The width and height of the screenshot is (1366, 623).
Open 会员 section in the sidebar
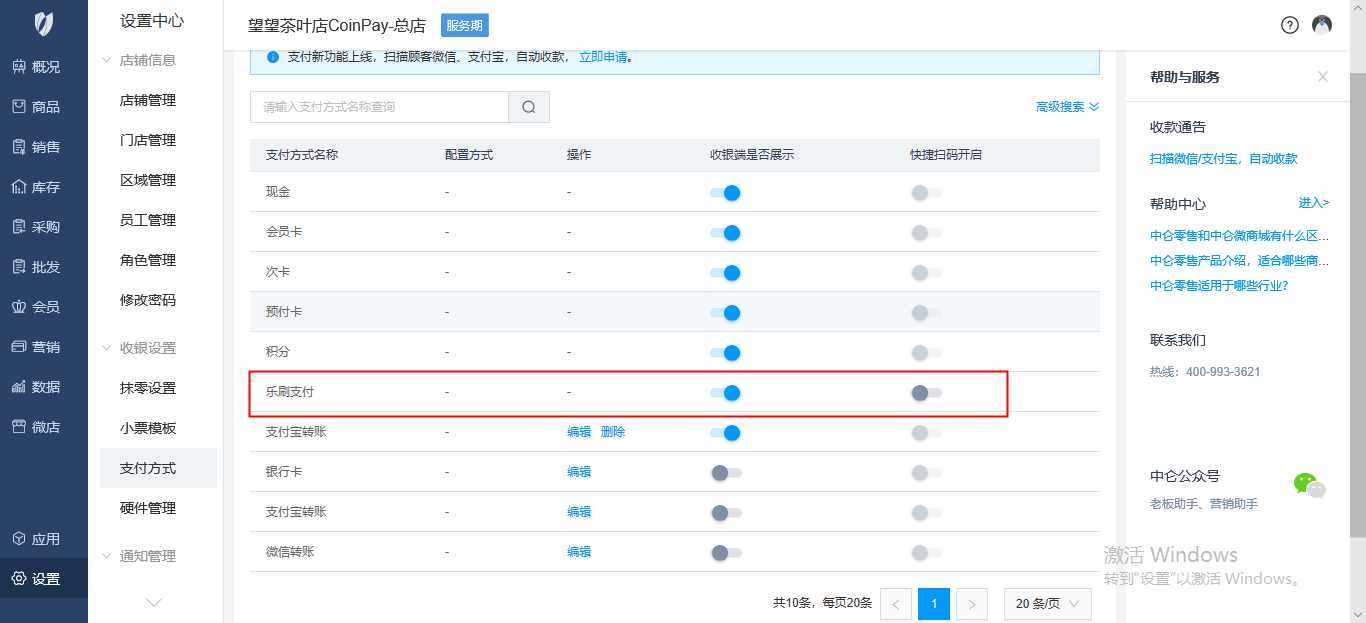coord(44,307)
